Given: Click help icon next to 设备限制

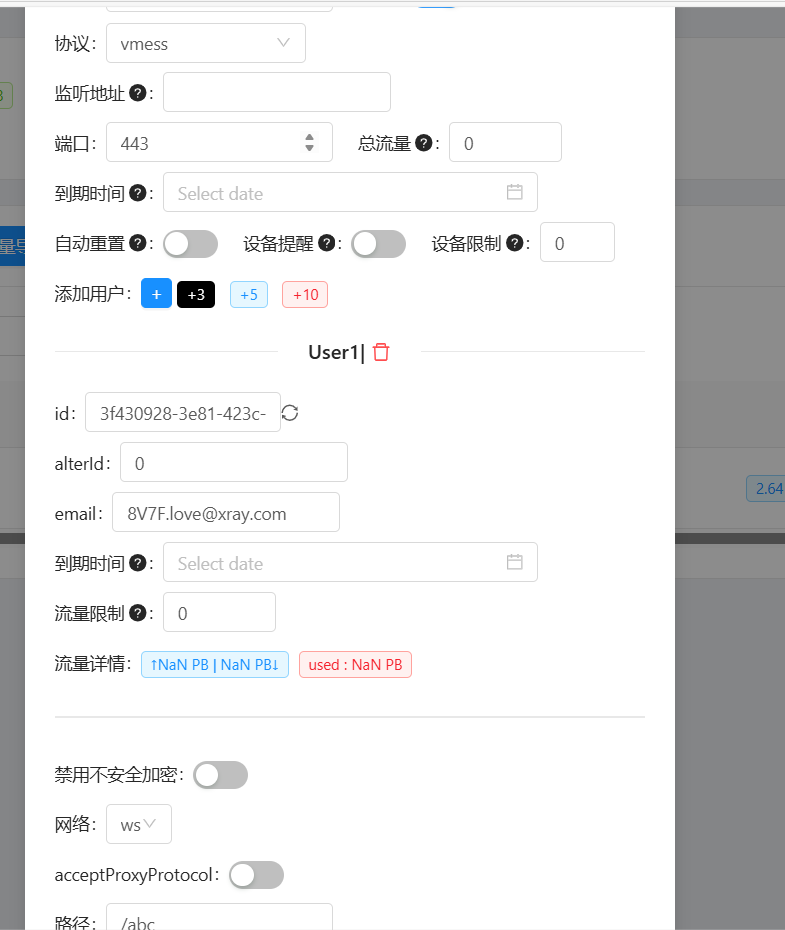Looking at the screenshot, I should [515, 243].
